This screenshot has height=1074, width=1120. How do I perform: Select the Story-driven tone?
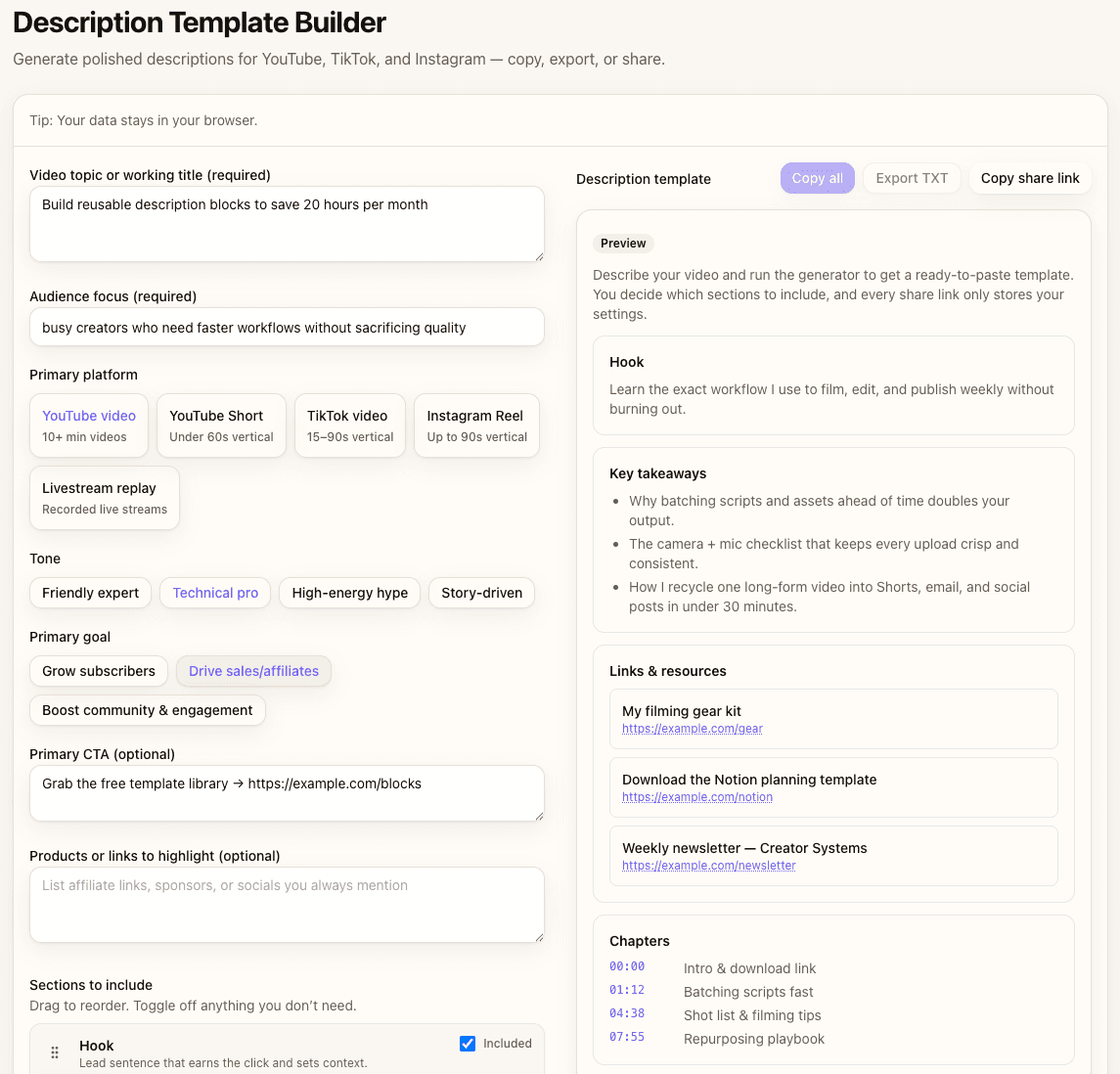tap(481, 593)
